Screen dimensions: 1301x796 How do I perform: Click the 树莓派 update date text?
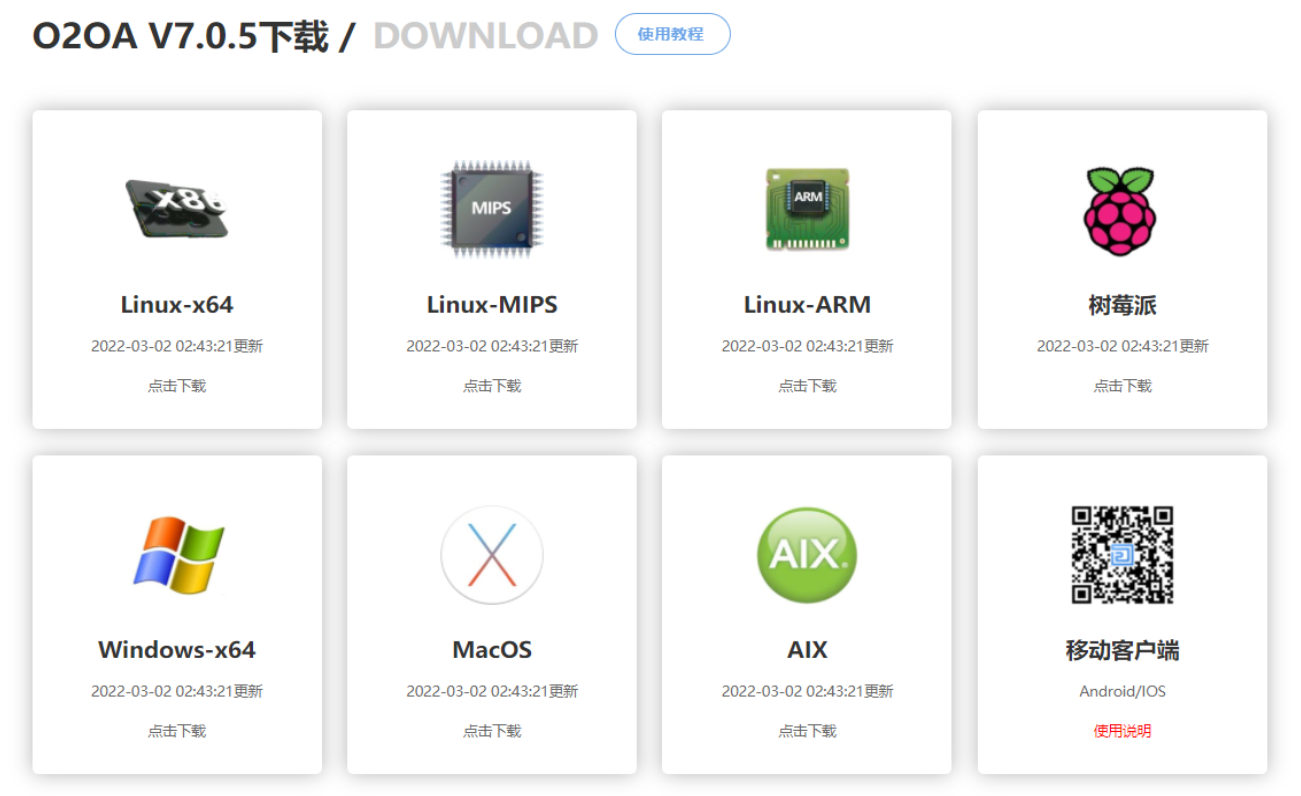coord(1122,346)
